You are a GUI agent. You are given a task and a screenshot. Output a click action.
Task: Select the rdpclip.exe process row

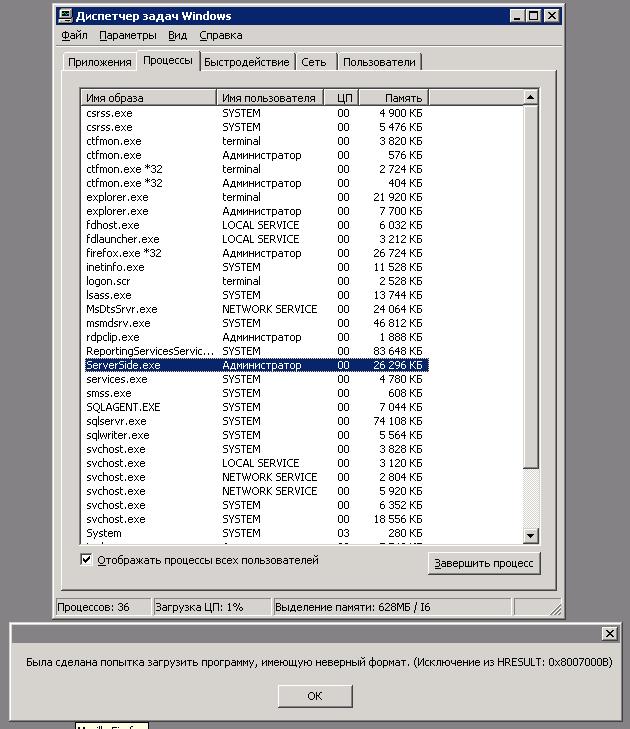pyautogui.click(x=256, y=337)
